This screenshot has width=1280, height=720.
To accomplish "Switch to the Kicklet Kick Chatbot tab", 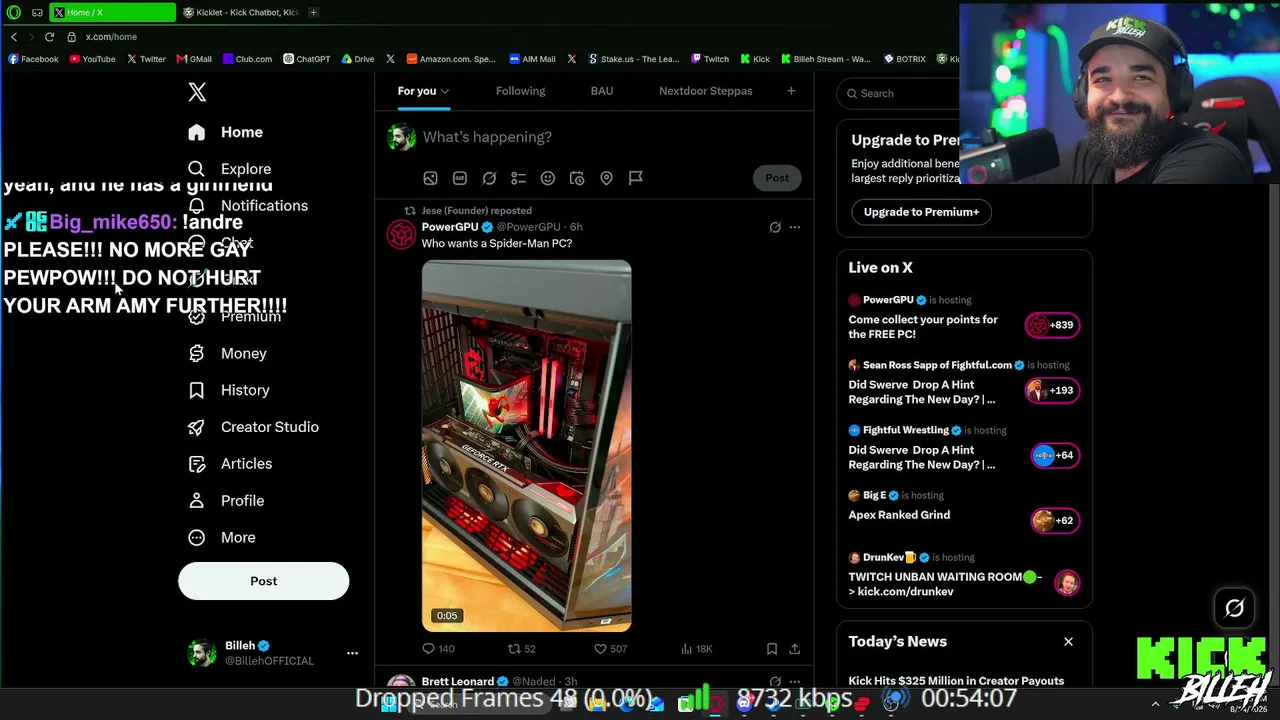I will coord(241,12).
